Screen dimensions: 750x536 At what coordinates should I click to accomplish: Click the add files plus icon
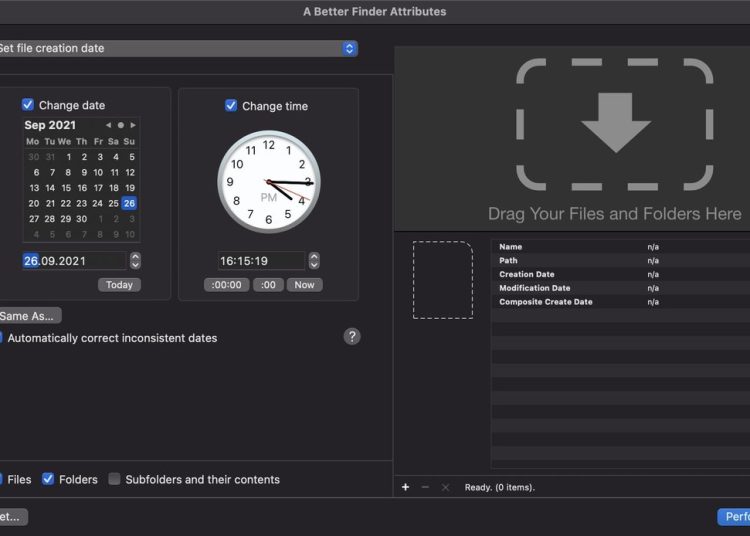pyautogui.click(x=405, y=487)
